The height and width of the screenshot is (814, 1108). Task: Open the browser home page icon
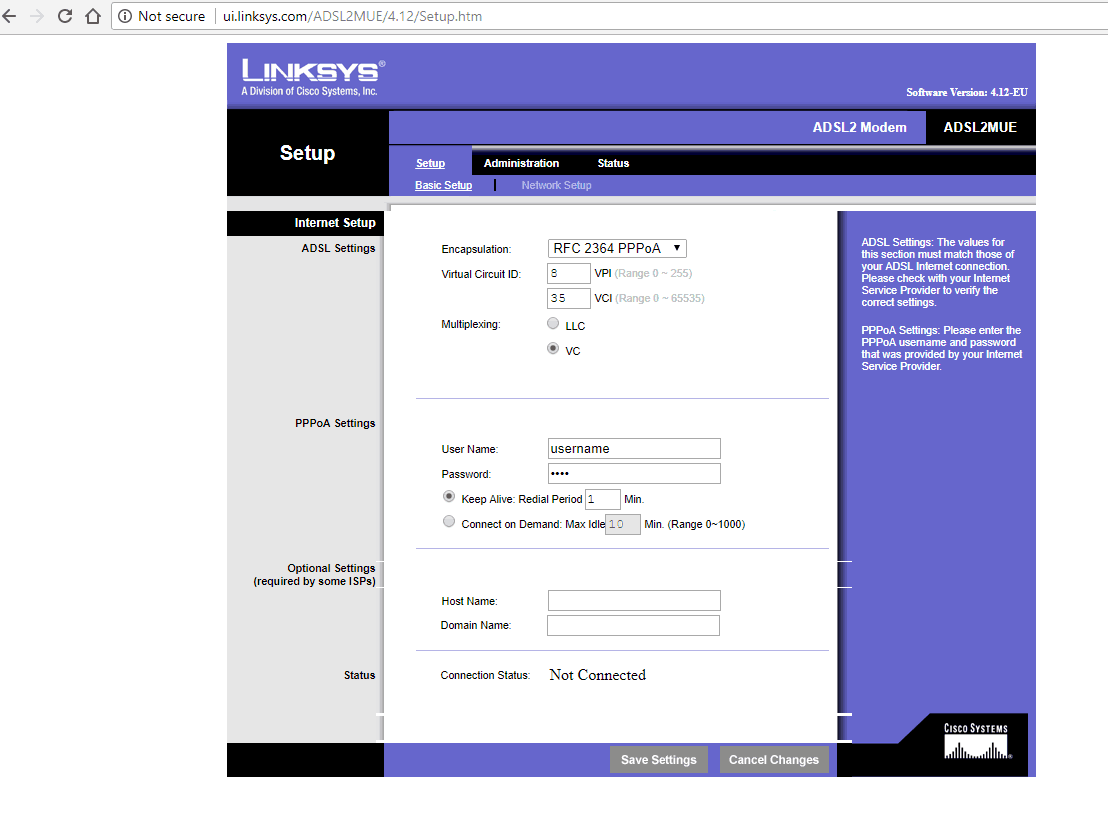click(93, 16)
